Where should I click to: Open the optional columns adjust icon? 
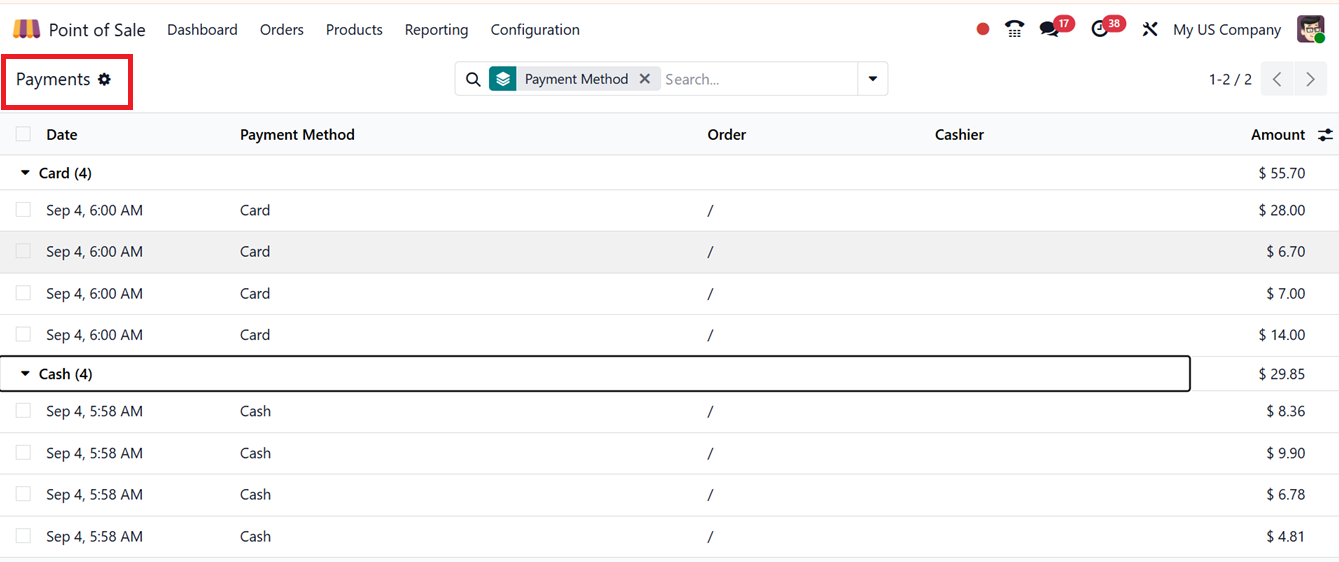pyautogui.click(x=1325, y=135)
